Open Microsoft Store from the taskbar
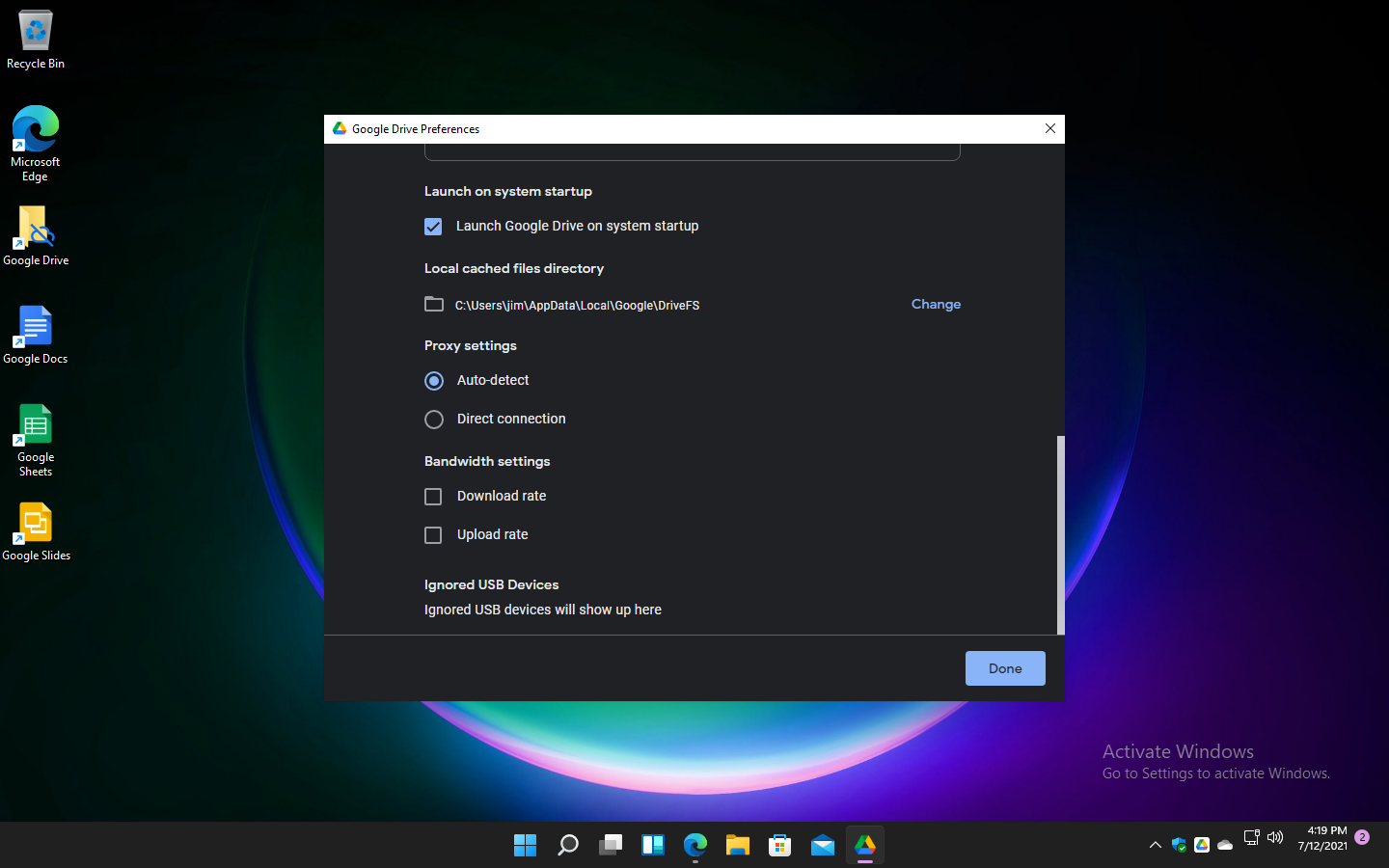Screen dimensions: 1389x868 [x=779, y=845]
